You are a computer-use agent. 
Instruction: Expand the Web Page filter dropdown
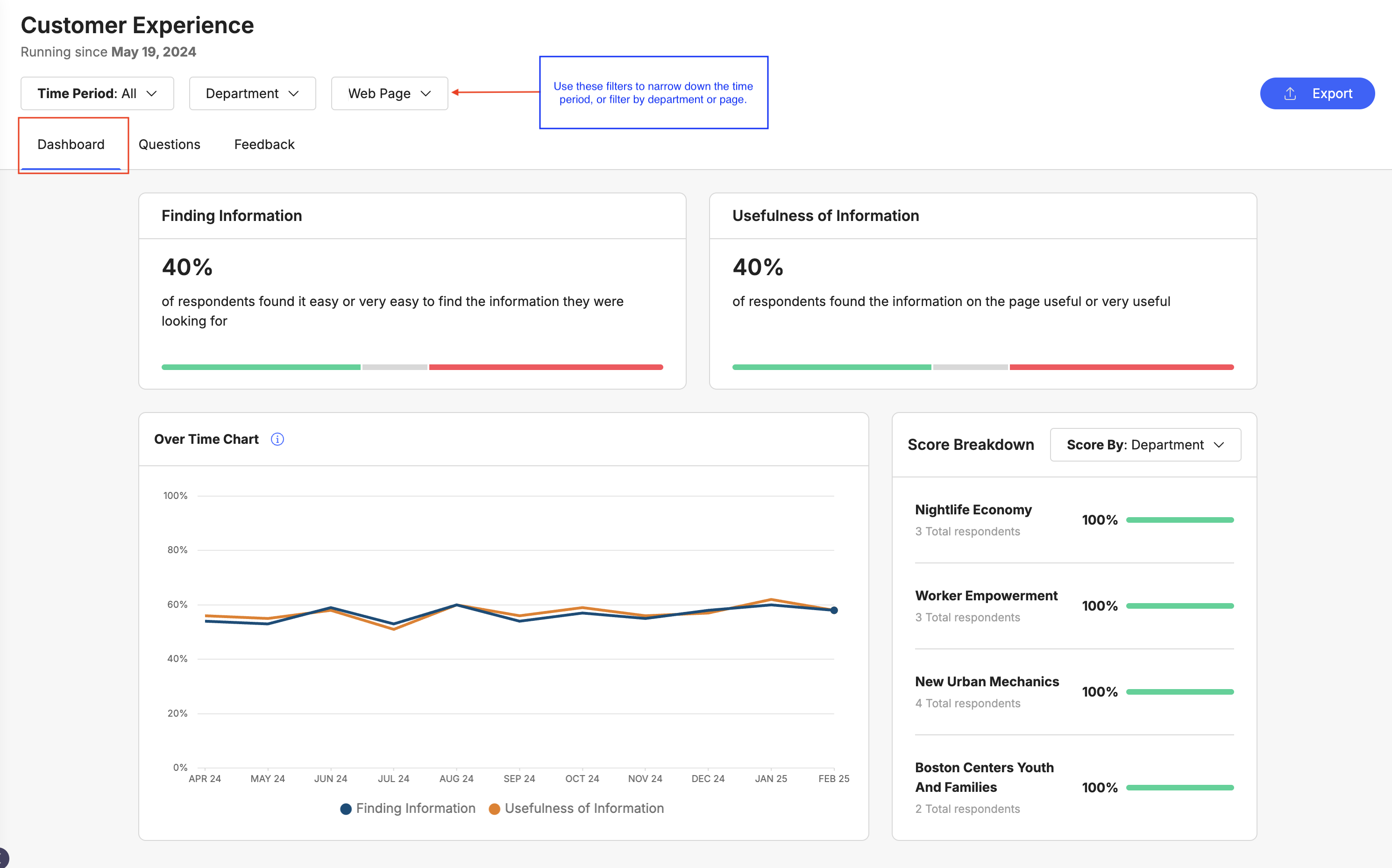tap(389, 93)
